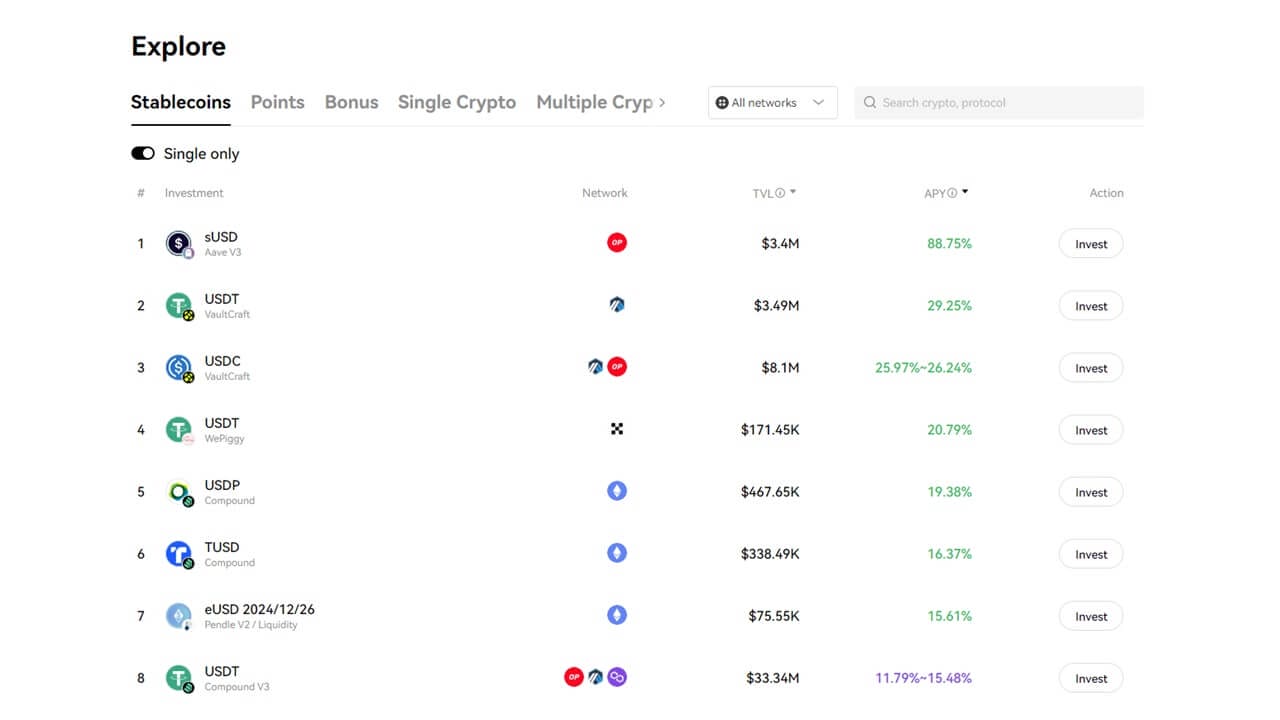Click the USDC VaultCraft coin icon

(178, 367)
